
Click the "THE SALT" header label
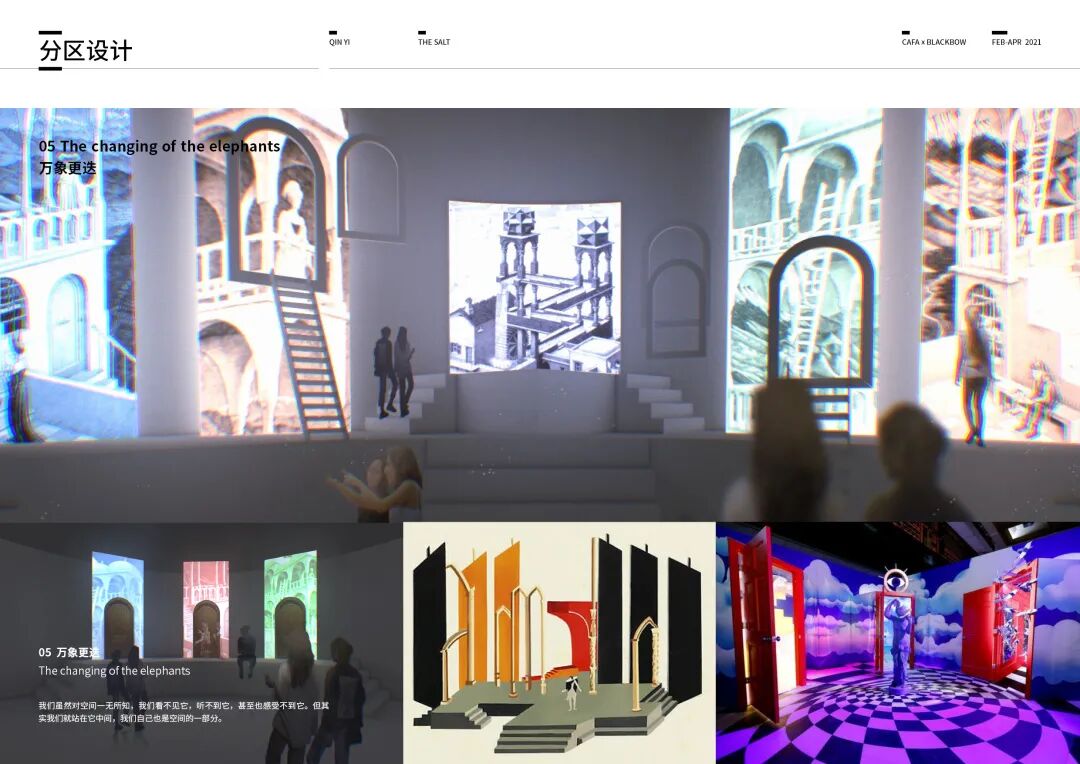tap(434, 42)
